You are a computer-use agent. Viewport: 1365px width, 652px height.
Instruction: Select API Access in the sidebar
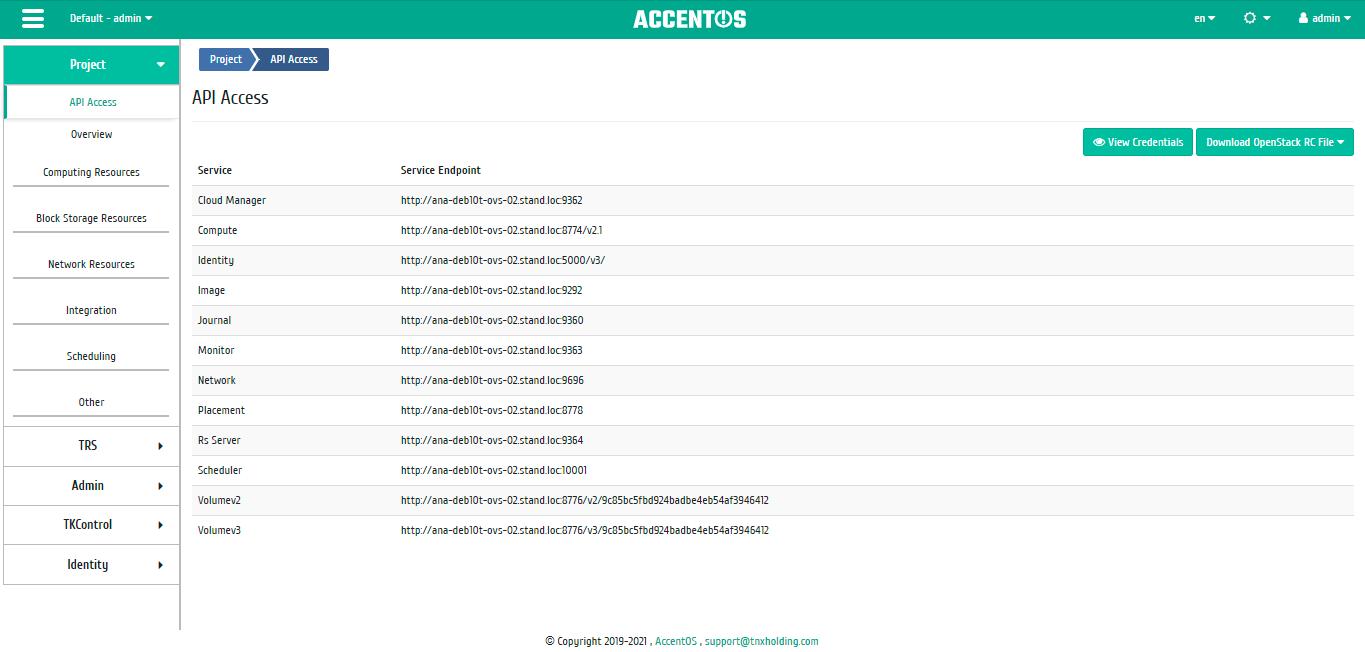(92, 102)
